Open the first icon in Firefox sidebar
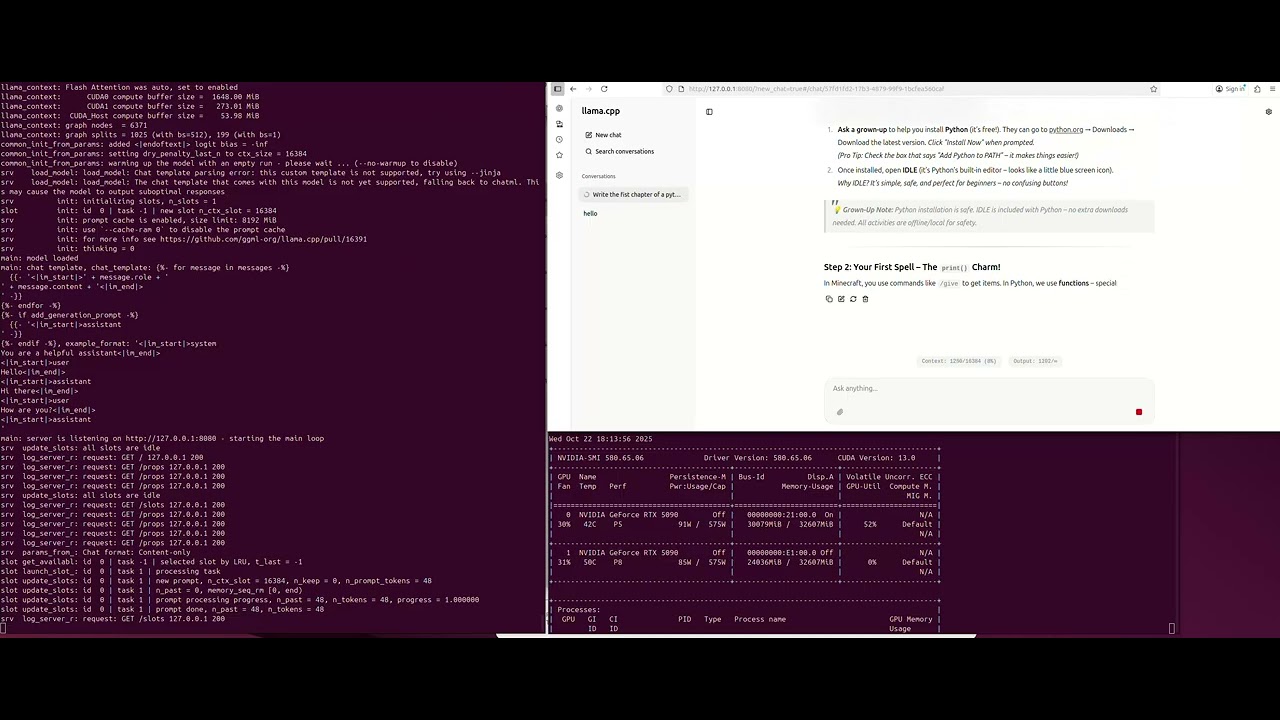1280x720 pixels. [x=559, y=108]
